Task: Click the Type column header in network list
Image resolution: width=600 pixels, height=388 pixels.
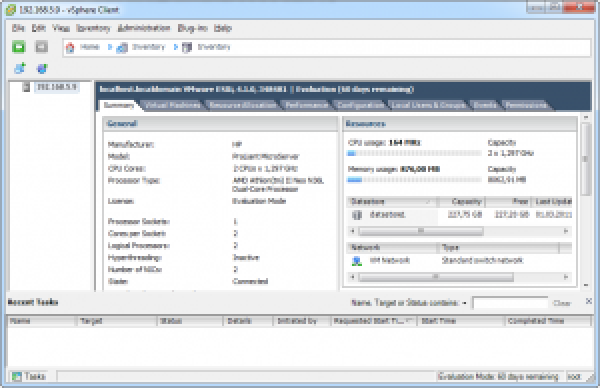Action: coord(498,248)
